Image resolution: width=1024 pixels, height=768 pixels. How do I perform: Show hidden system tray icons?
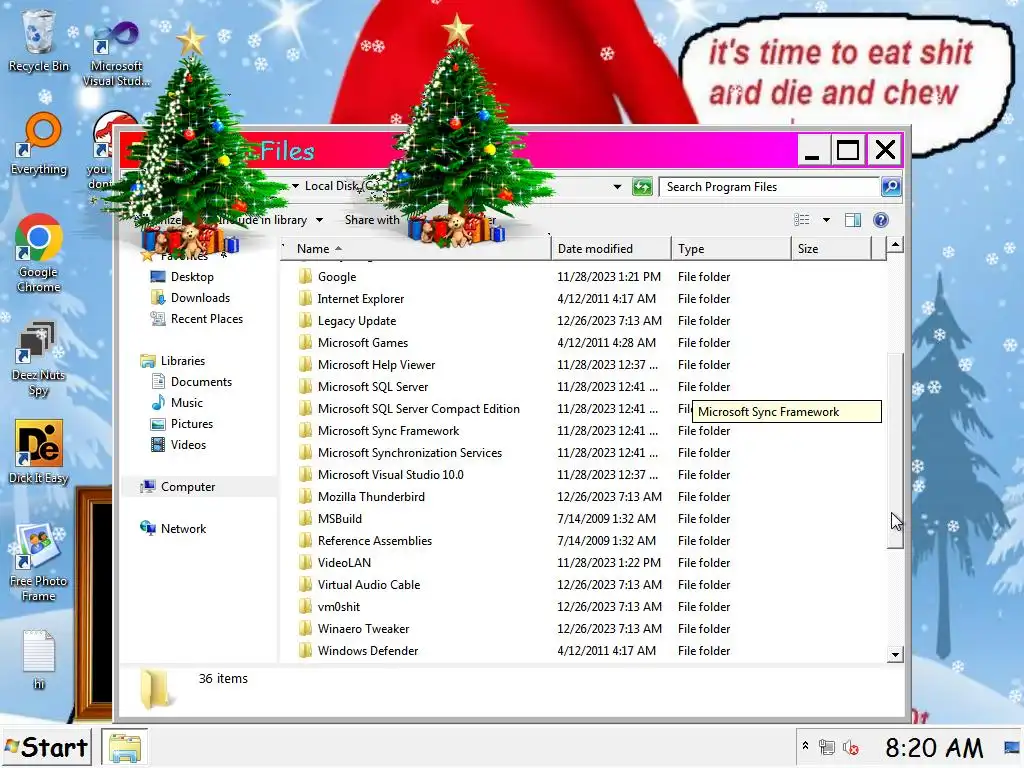point(805,746)
